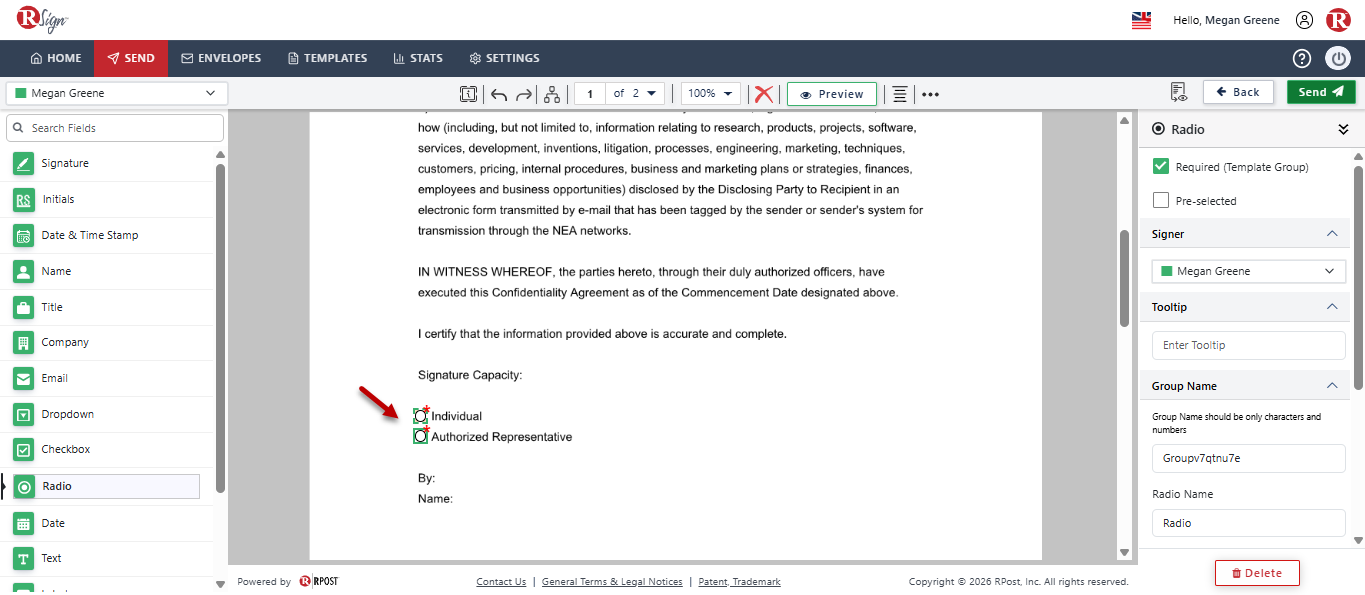This screenshot has height=595, width=1365.
Task: Click the Search Fields input
Action: [115, 128]
